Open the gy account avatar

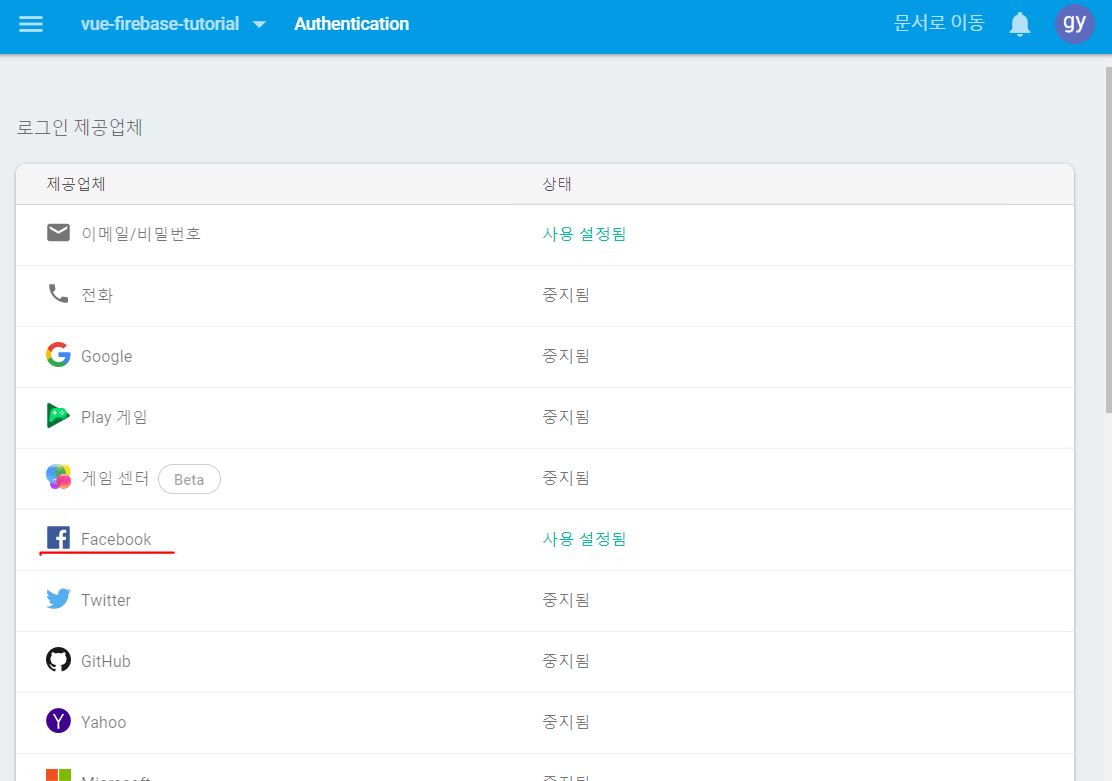tap(1074, 23)
